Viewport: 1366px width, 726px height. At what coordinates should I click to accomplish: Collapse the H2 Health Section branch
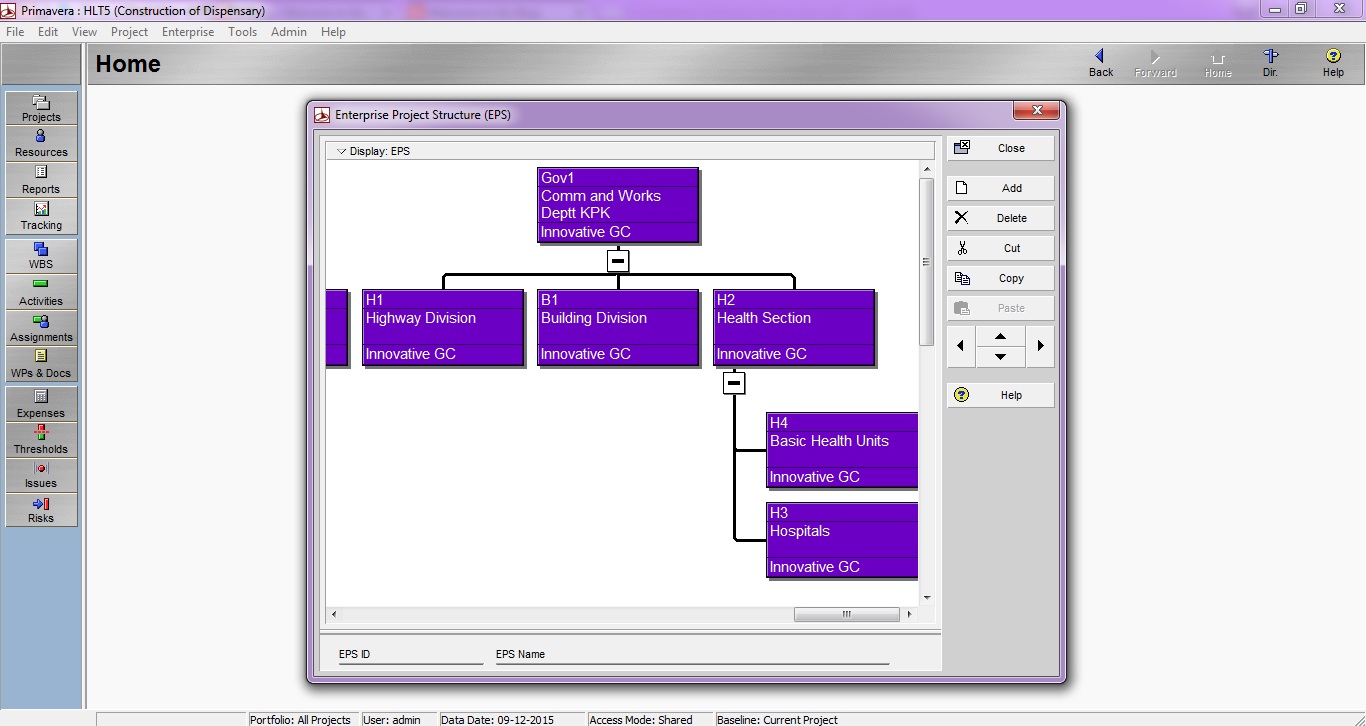733,382
